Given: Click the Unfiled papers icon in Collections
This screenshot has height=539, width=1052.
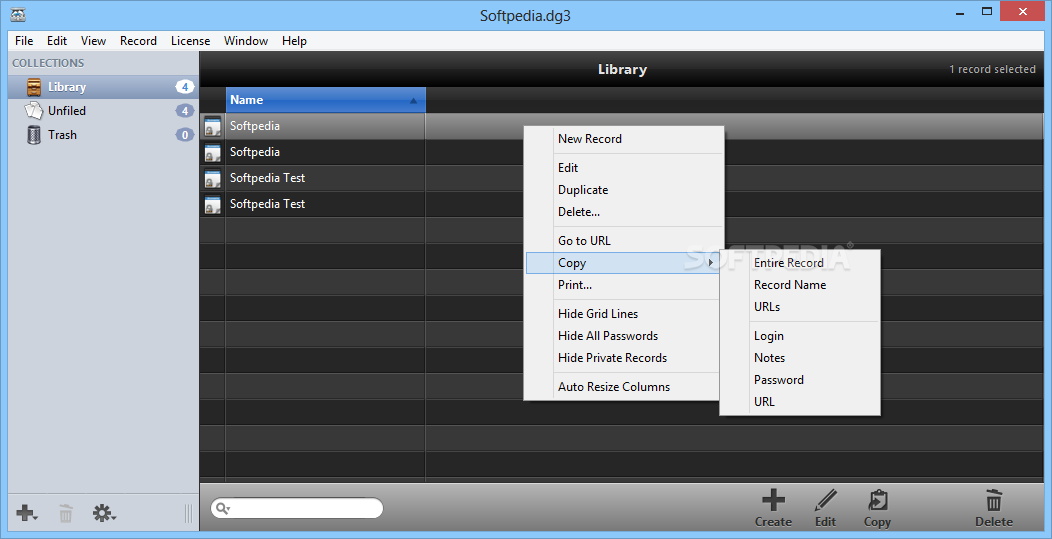Looking at the screenshot, I should (x=34, y=111).
